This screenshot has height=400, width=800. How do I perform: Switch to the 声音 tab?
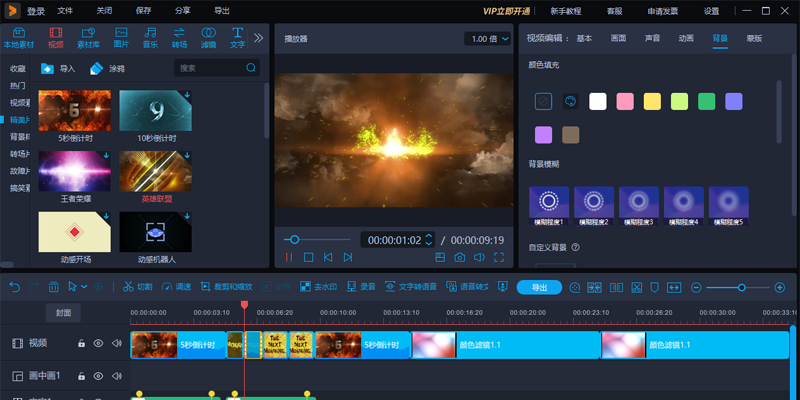click(x=651, y=38)
